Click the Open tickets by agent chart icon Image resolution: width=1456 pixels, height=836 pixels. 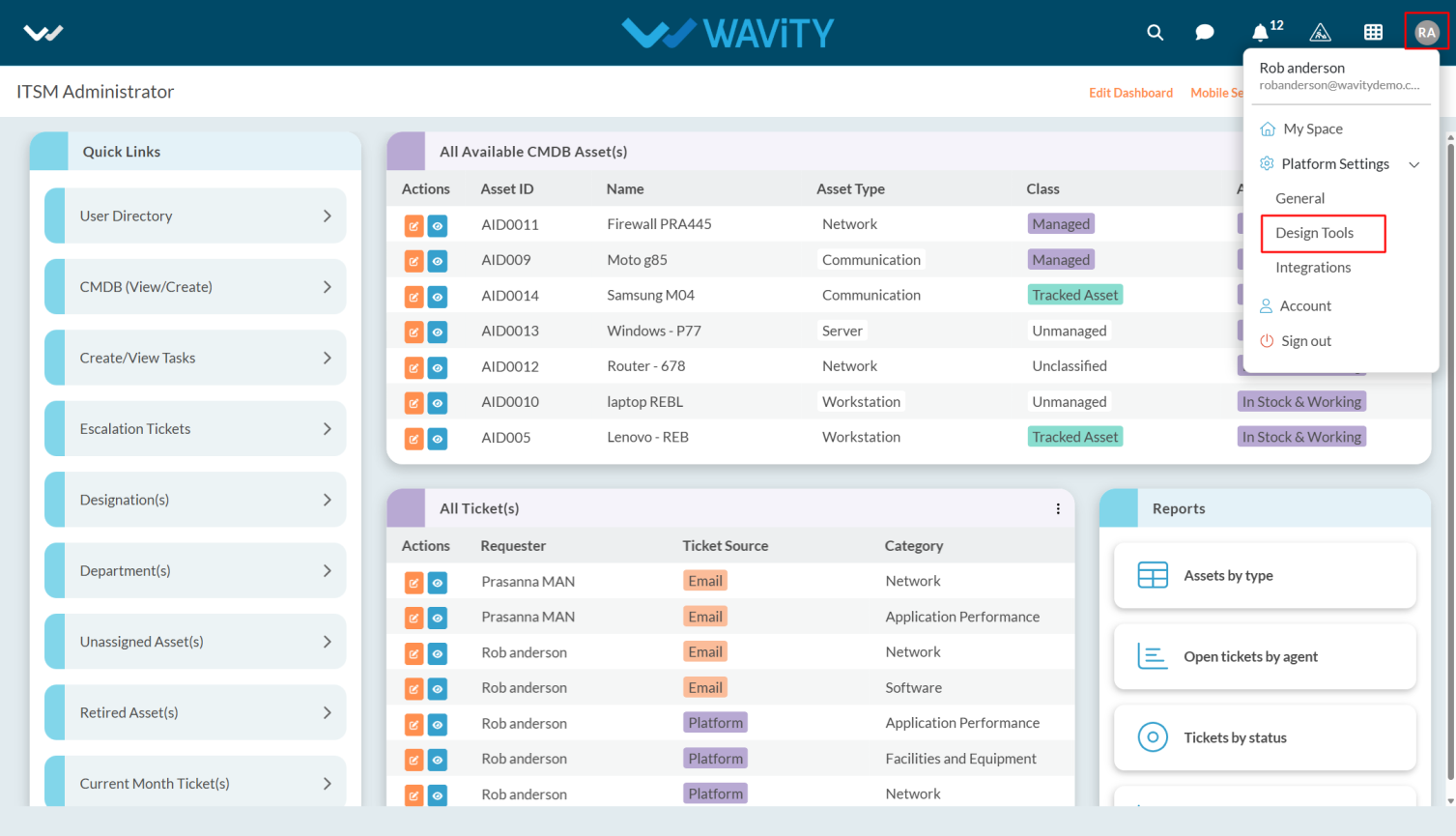click(1153, 656)
